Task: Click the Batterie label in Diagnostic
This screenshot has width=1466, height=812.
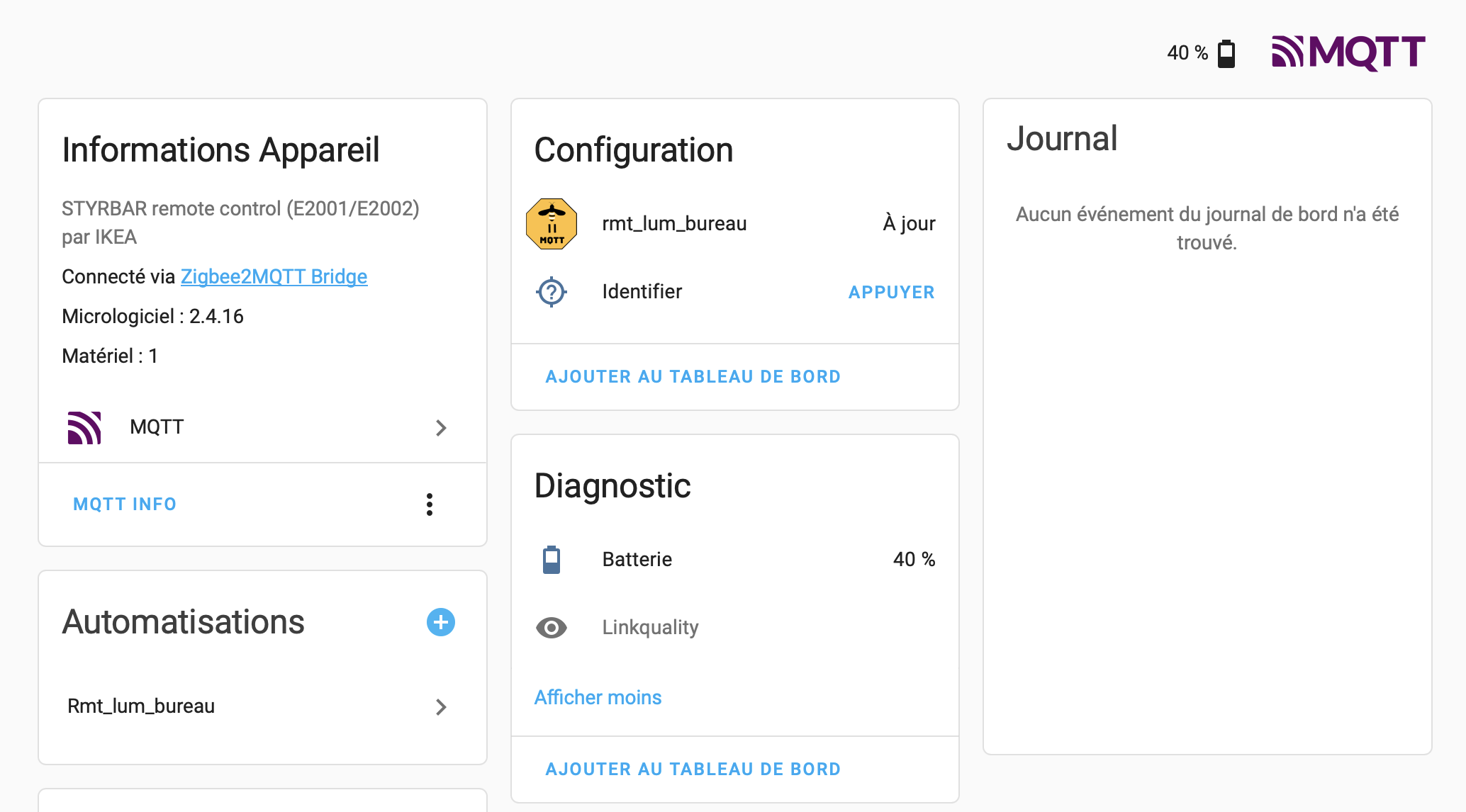Action: 637,560
